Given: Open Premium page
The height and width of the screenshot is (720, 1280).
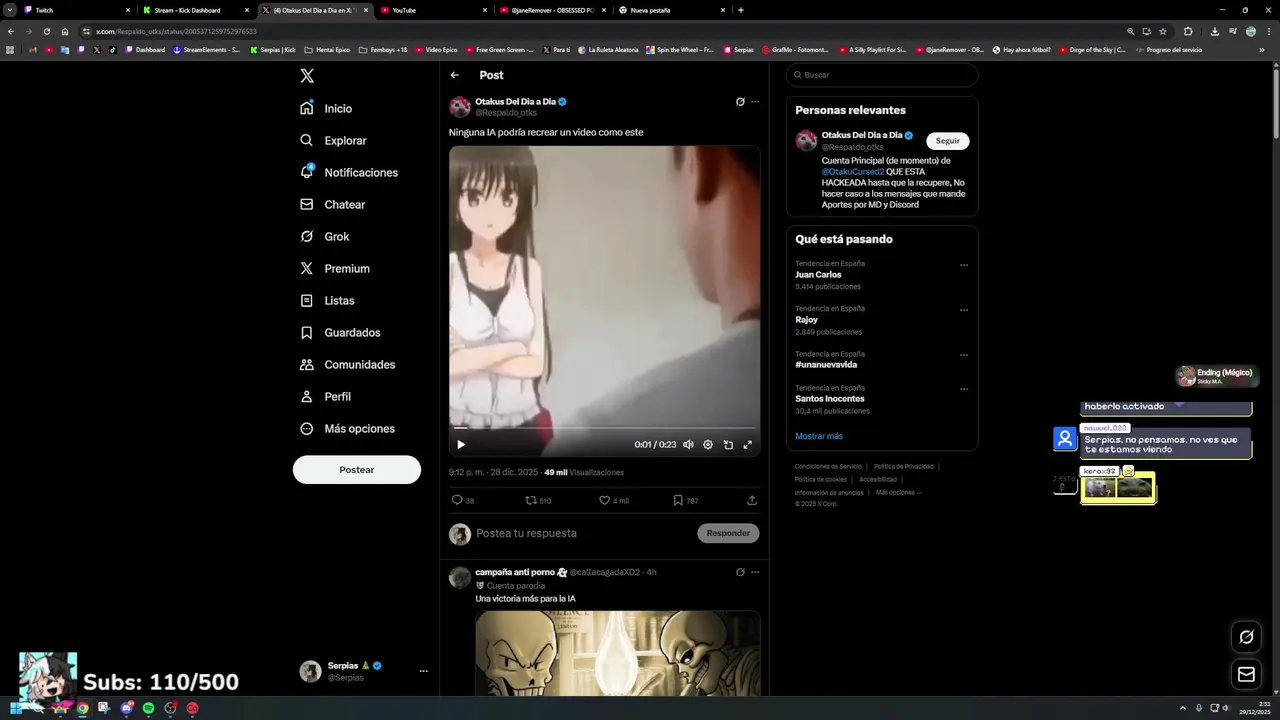Looking at the screenshot, I should click(334, 268).
